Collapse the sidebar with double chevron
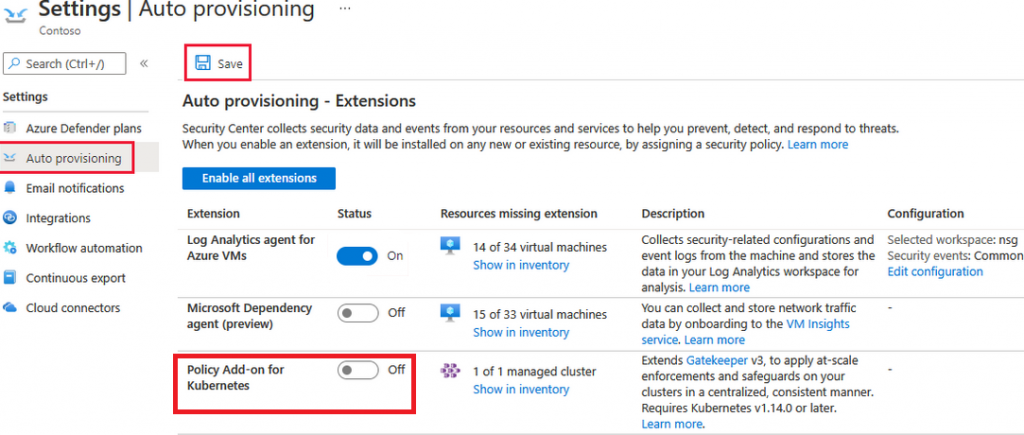 click(144, 63)
